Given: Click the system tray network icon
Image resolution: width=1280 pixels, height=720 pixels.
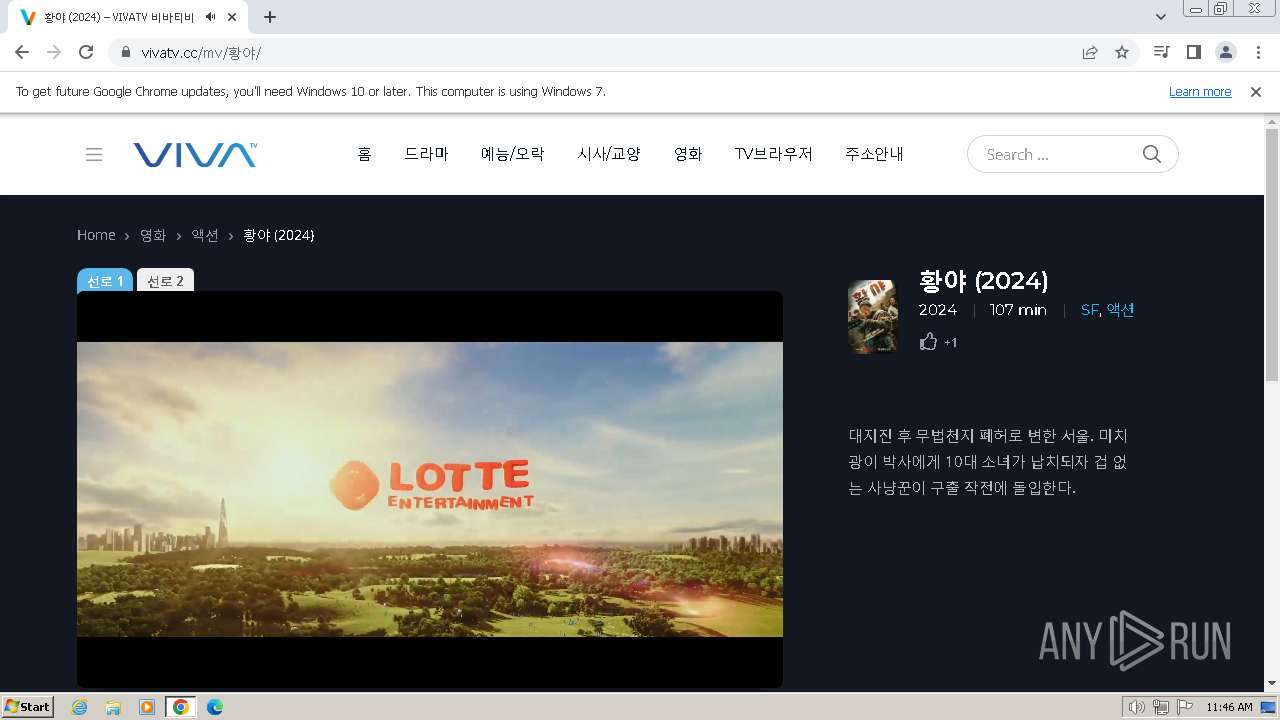Looking at the screenshot, I should [1161, 707].
